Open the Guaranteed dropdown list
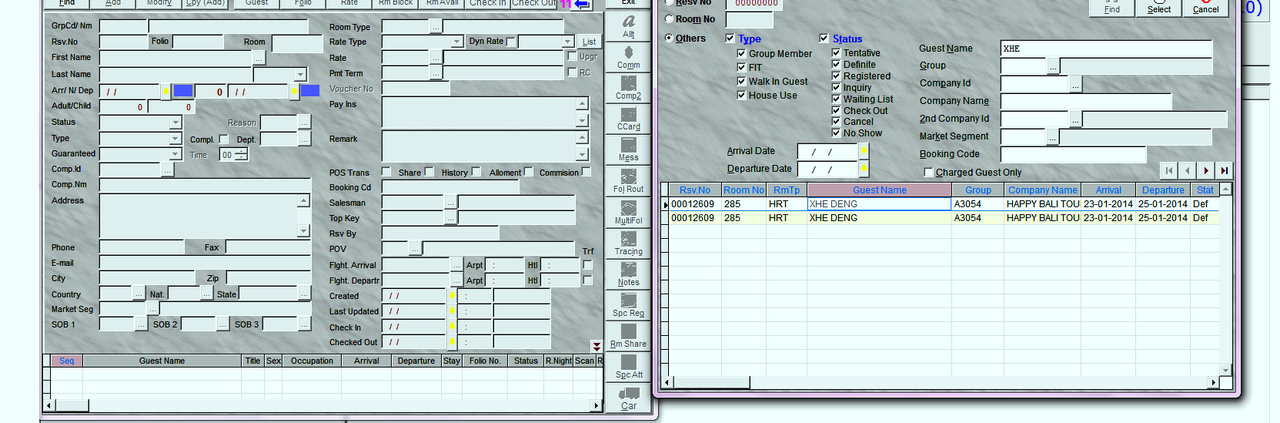The width and height of the screenshot is (1280, 423). (175, 154)
